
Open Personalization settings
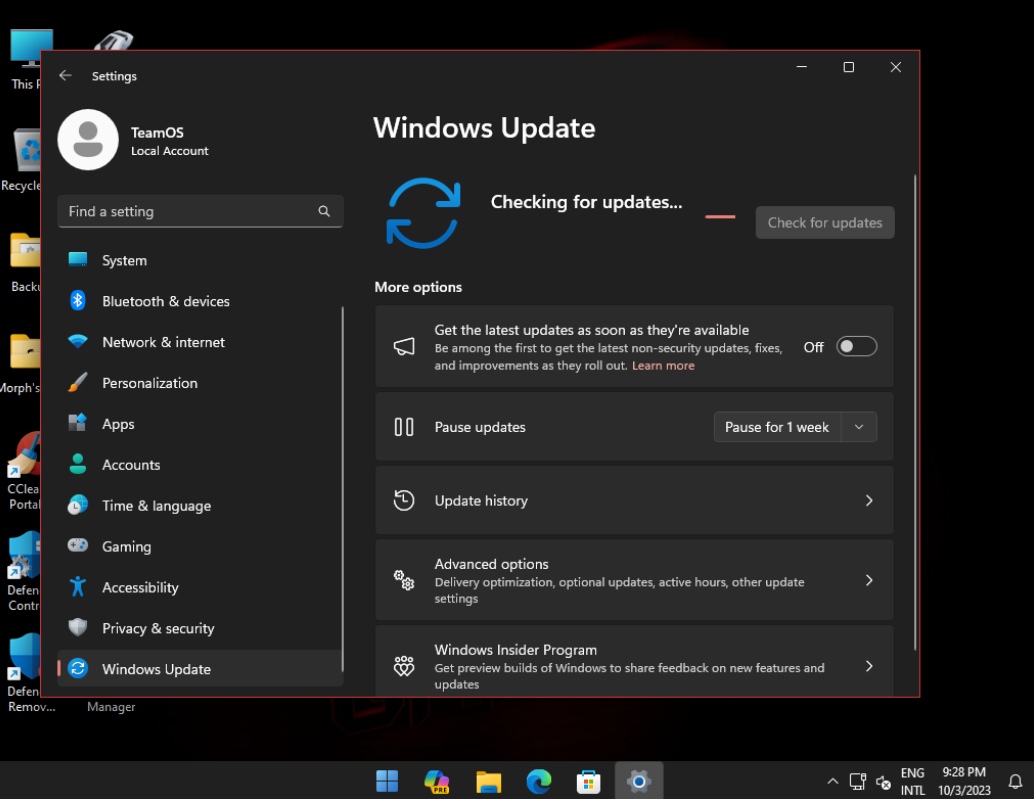pyautogui.click(x=200, y=383)
